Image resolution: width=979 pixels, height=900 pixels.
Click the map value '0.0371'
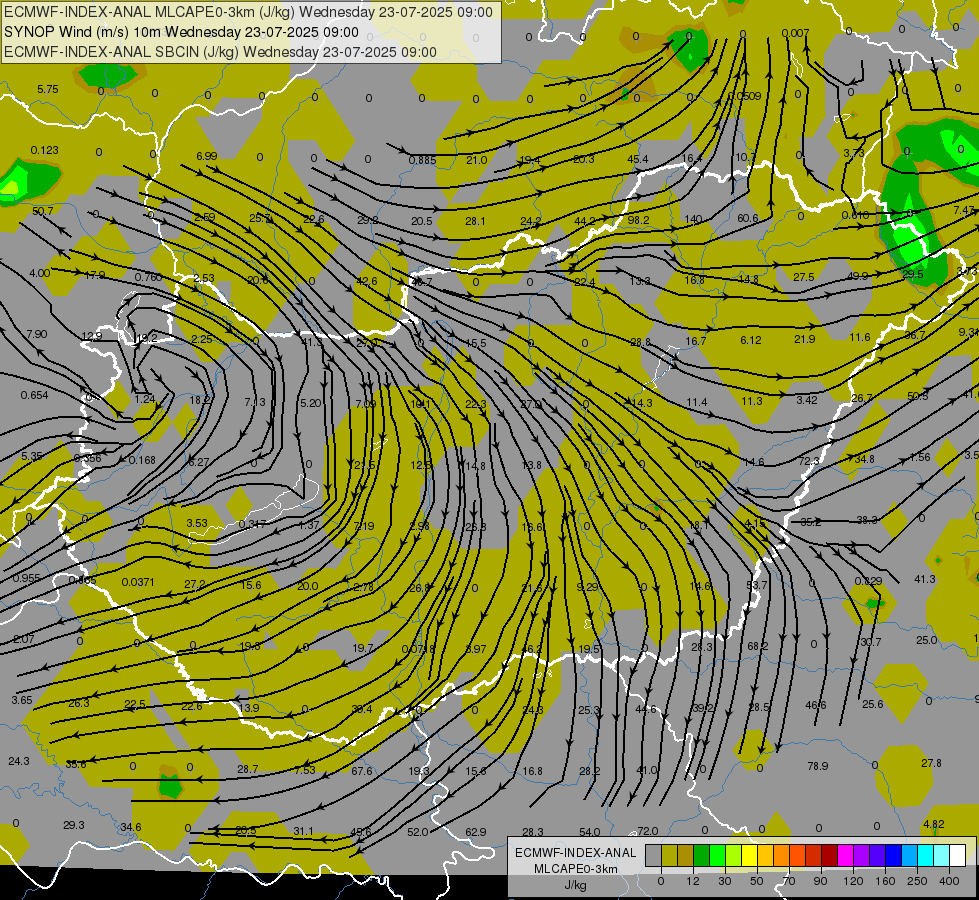[x=138, y=582]
